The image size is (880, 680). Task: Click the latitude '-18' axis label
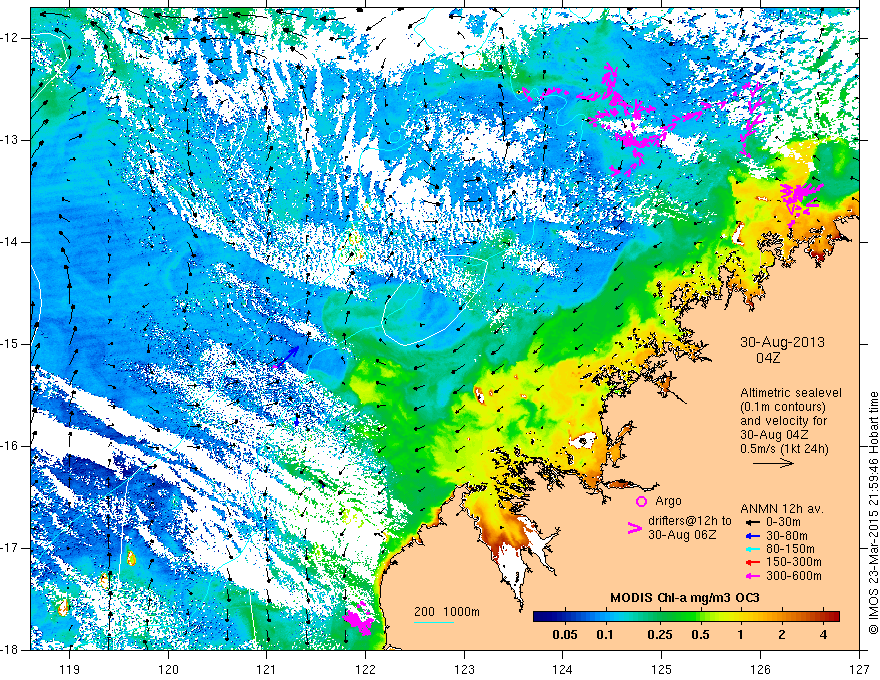pos(11,650)
